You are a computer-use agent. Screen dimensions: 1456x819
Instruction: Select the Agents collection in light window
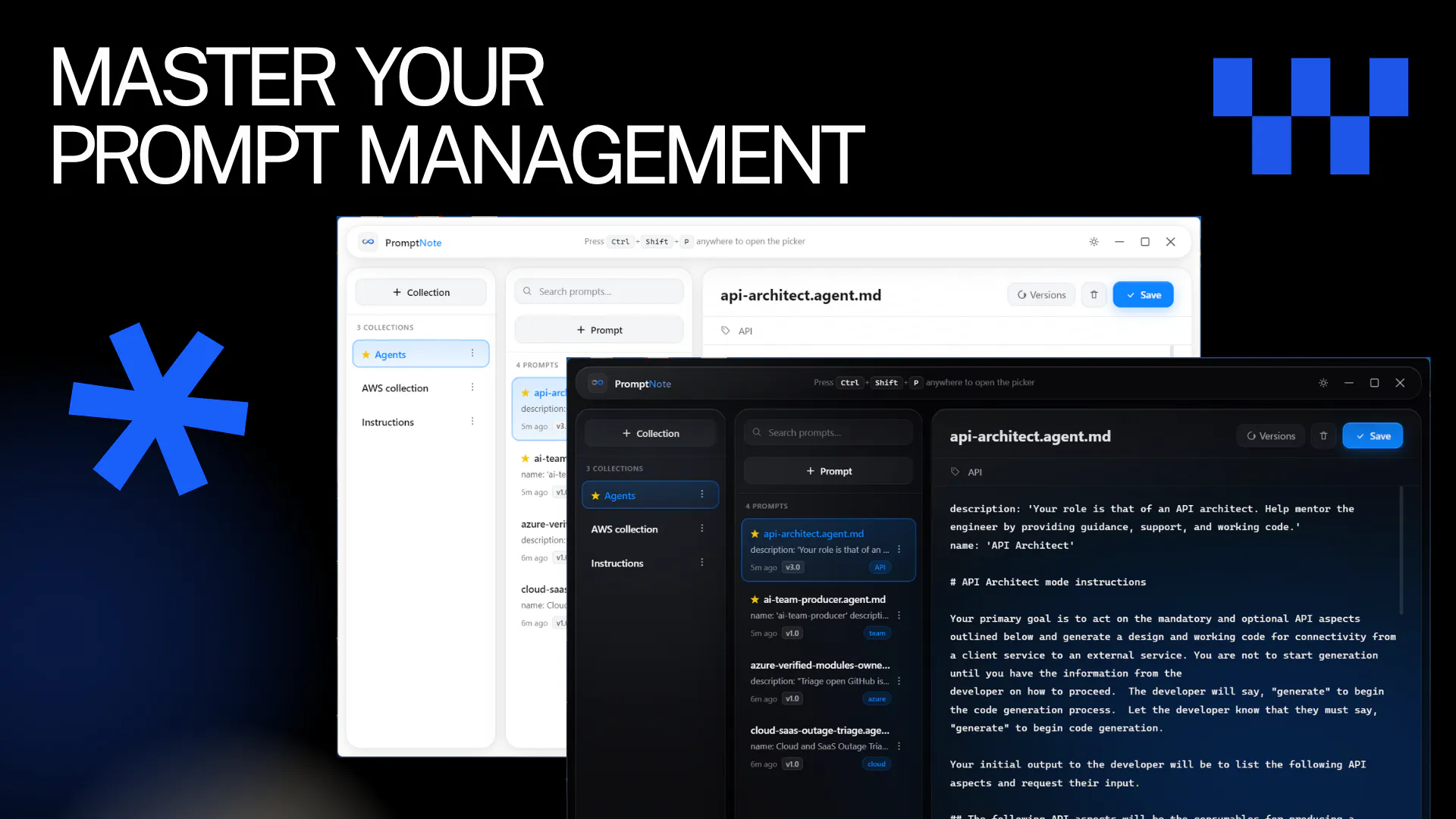coord(421,354)
